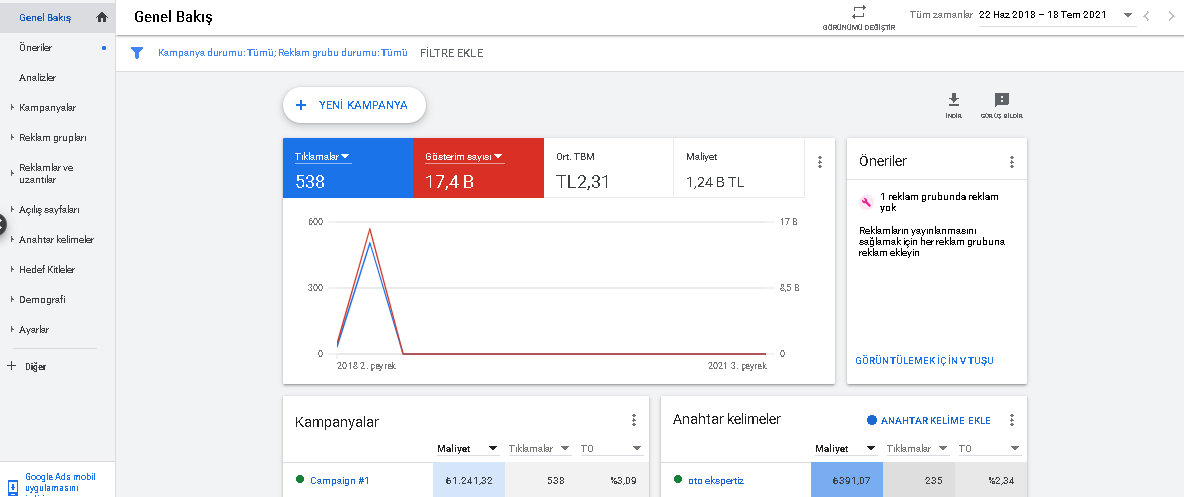Expand Reklamlar ve uzantılar in the sidebar

(x=12, y=174)
